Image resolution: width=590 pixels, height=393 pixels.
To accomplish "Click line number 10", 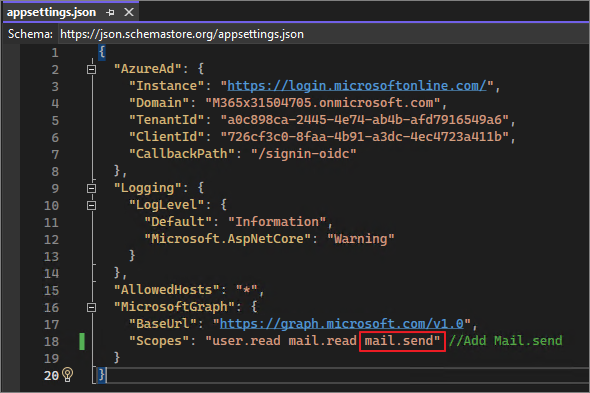I will [51, 206].
